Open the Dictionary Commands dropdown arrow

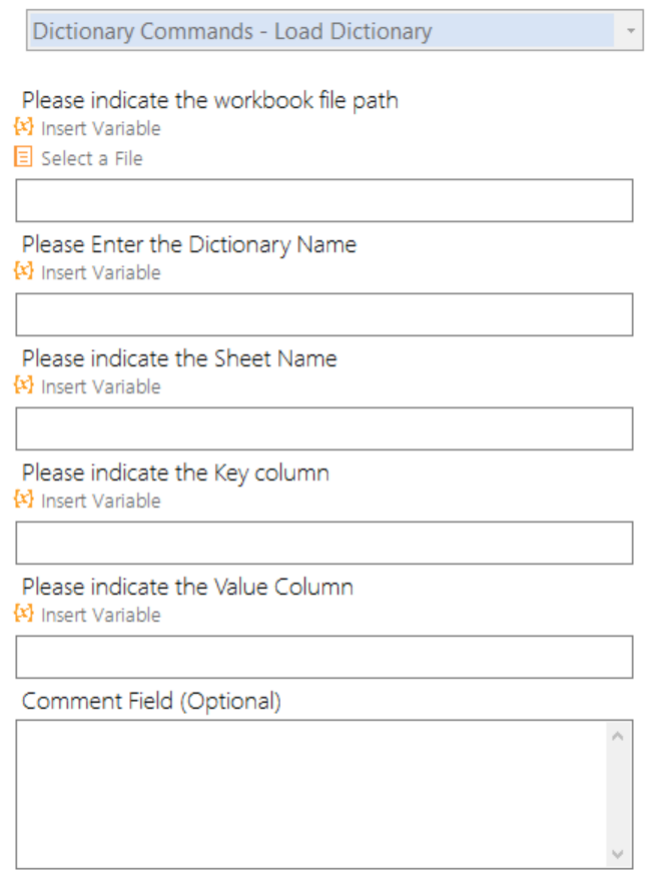click(630, 31)
